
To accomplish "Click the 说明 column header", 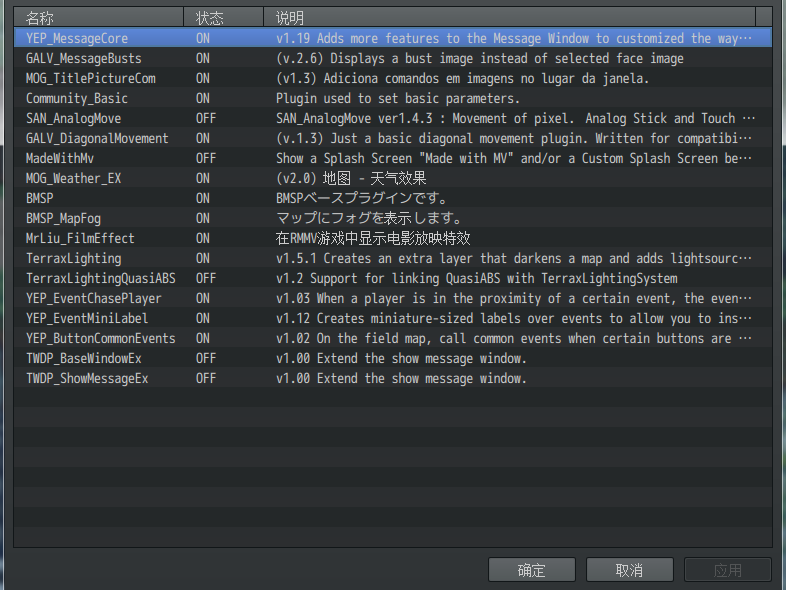I will point(509,18).
